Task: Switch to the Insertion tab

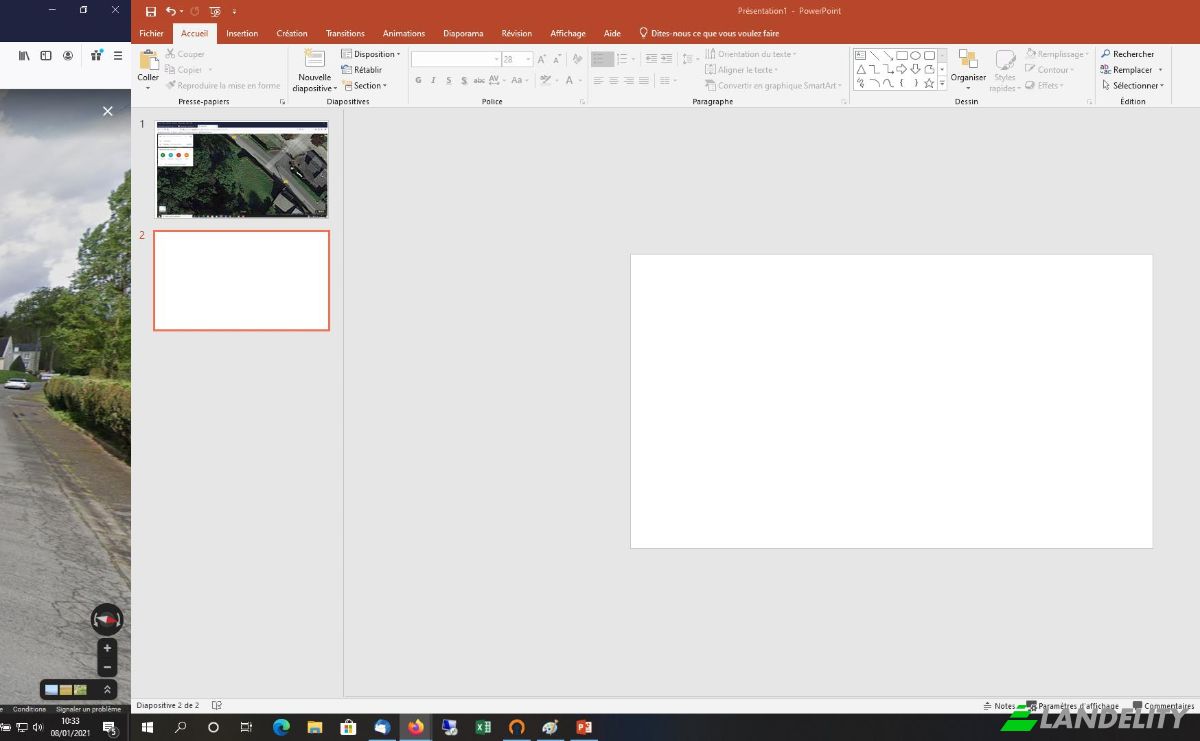Action: (242, 33)
